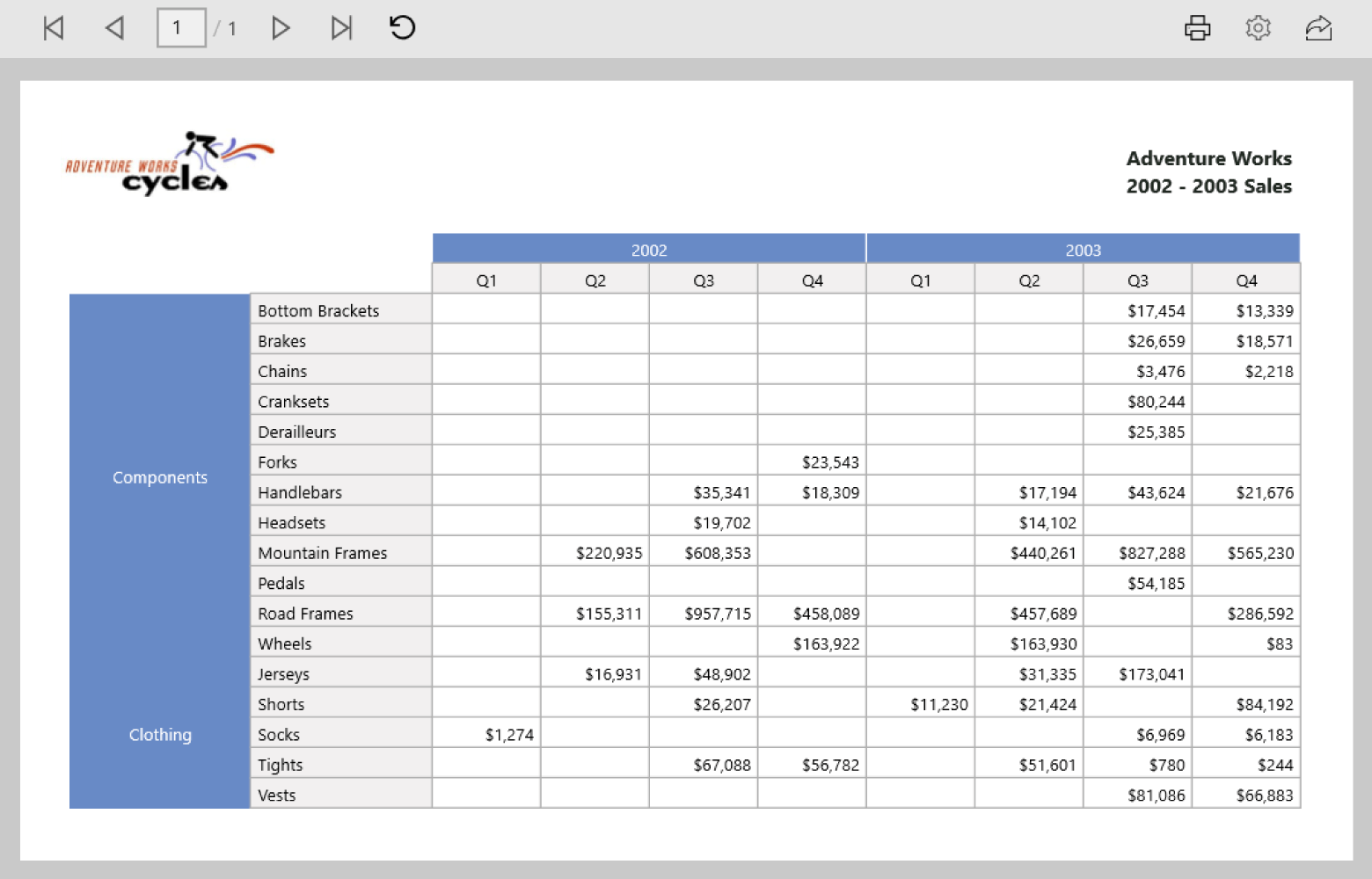Open the report settings gear
1372x879 pixels.
point(1258,28)
